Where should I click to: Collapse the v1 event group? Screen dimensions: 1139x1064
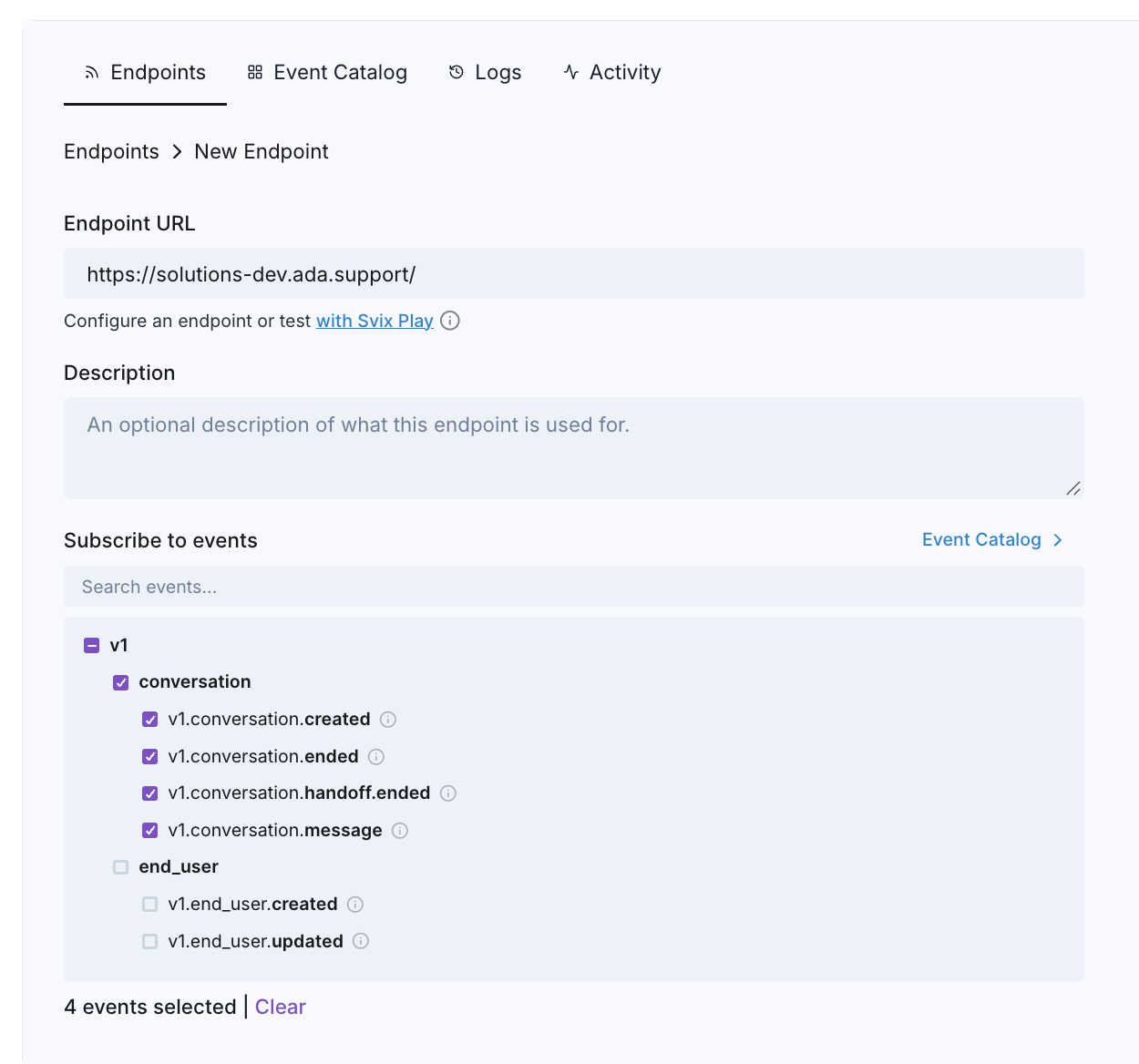click(91, 645)
